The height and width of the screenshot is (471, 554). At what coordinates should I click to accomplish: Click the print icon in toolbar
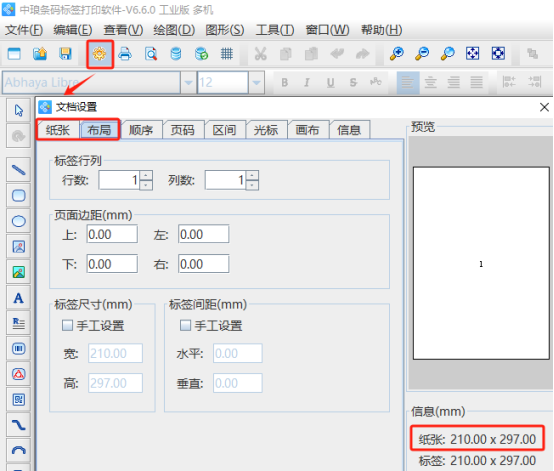click(125, 54)
